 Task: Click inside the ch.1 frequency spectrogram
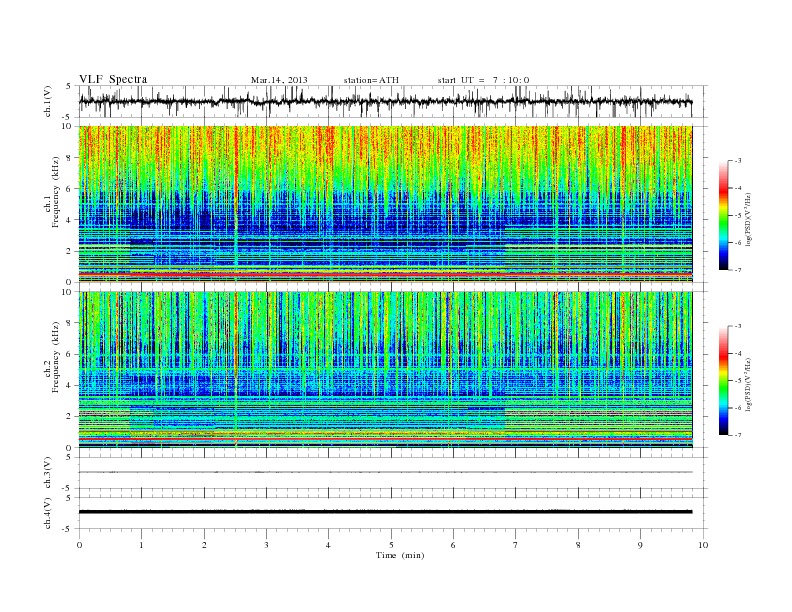pyautogui.click(x=385, y=204)
